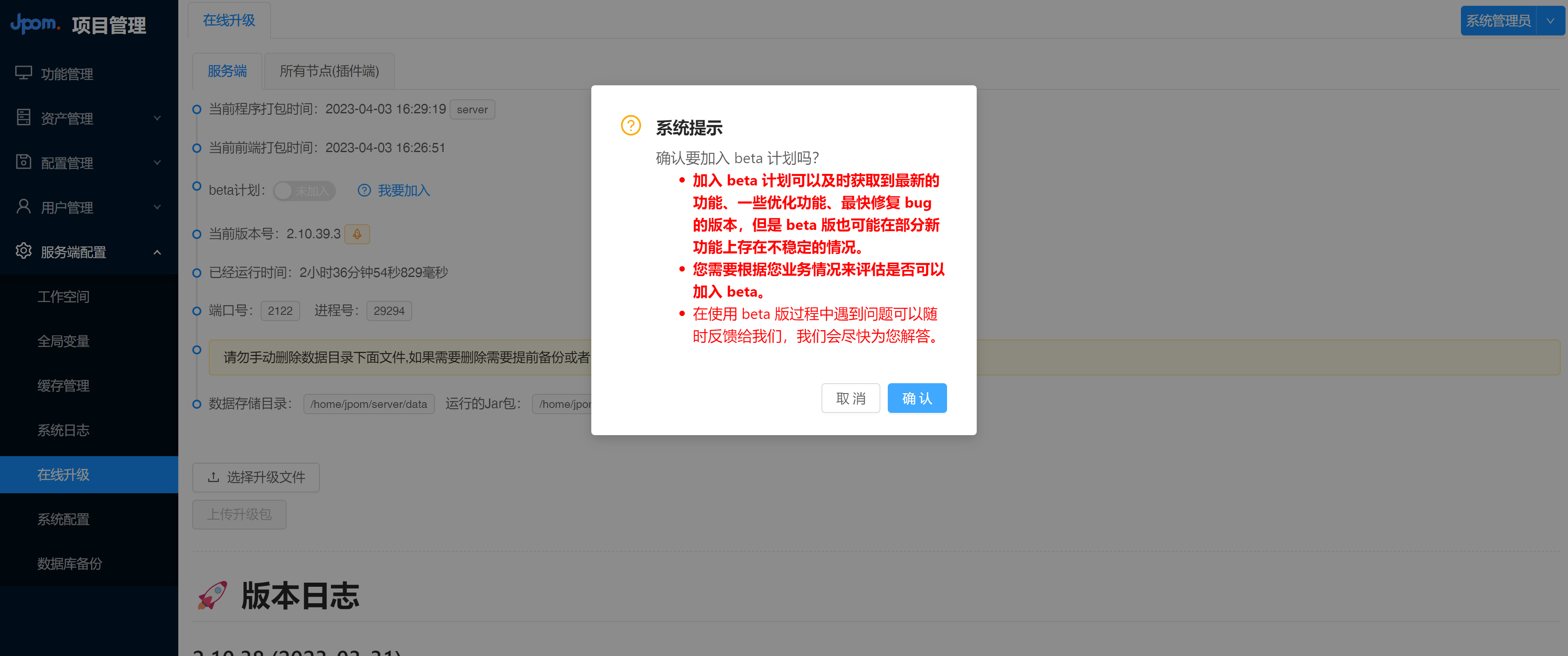
Task: Expand the 资产管理 submenu
Action: coord(157,117)
